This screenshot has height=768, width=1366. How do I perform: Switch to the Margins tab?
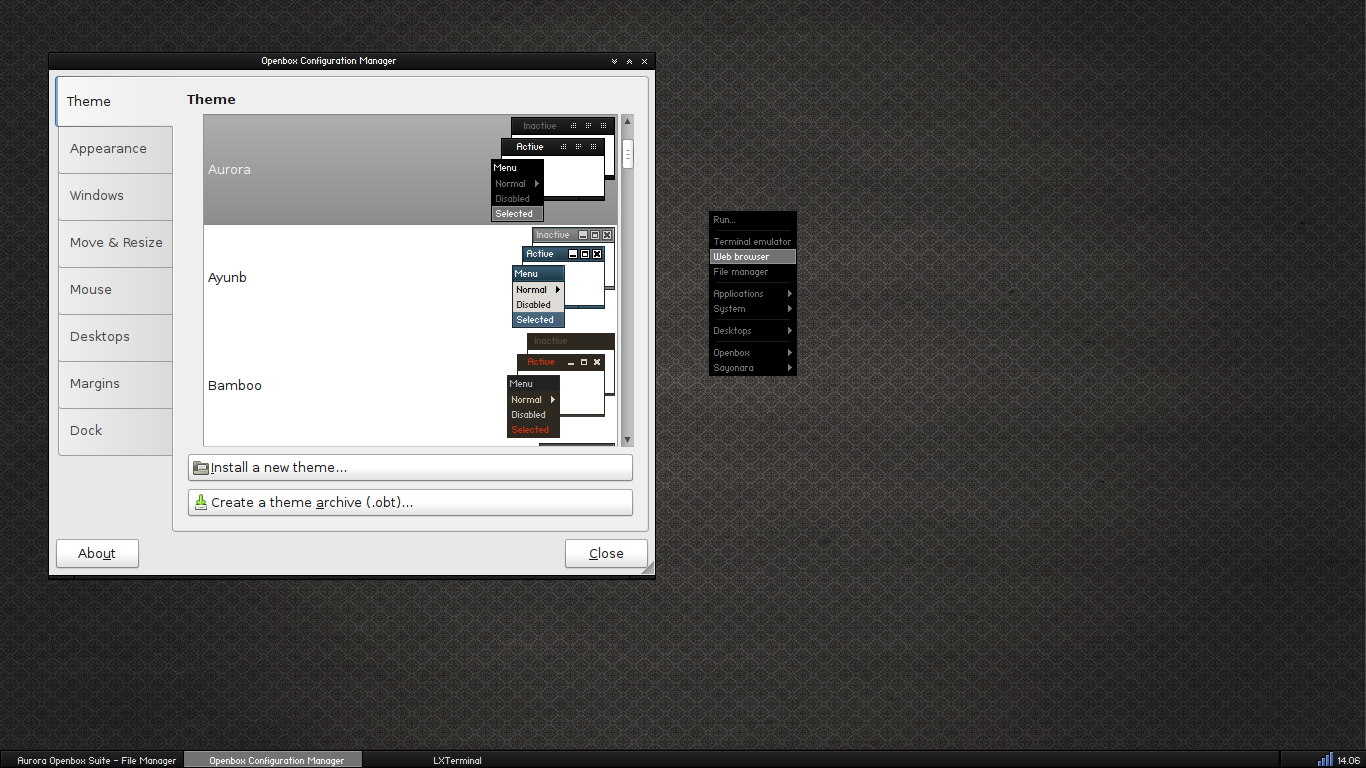(x=115, y=384)
